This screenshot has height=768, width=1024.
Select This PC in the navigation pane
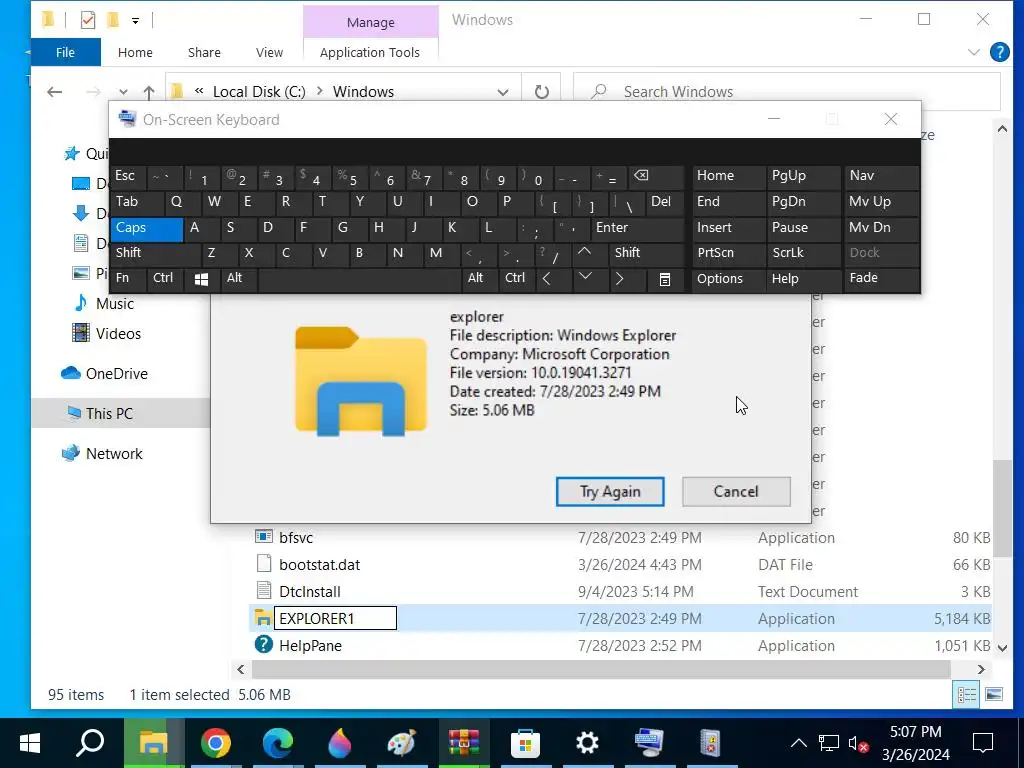point(109,413)
